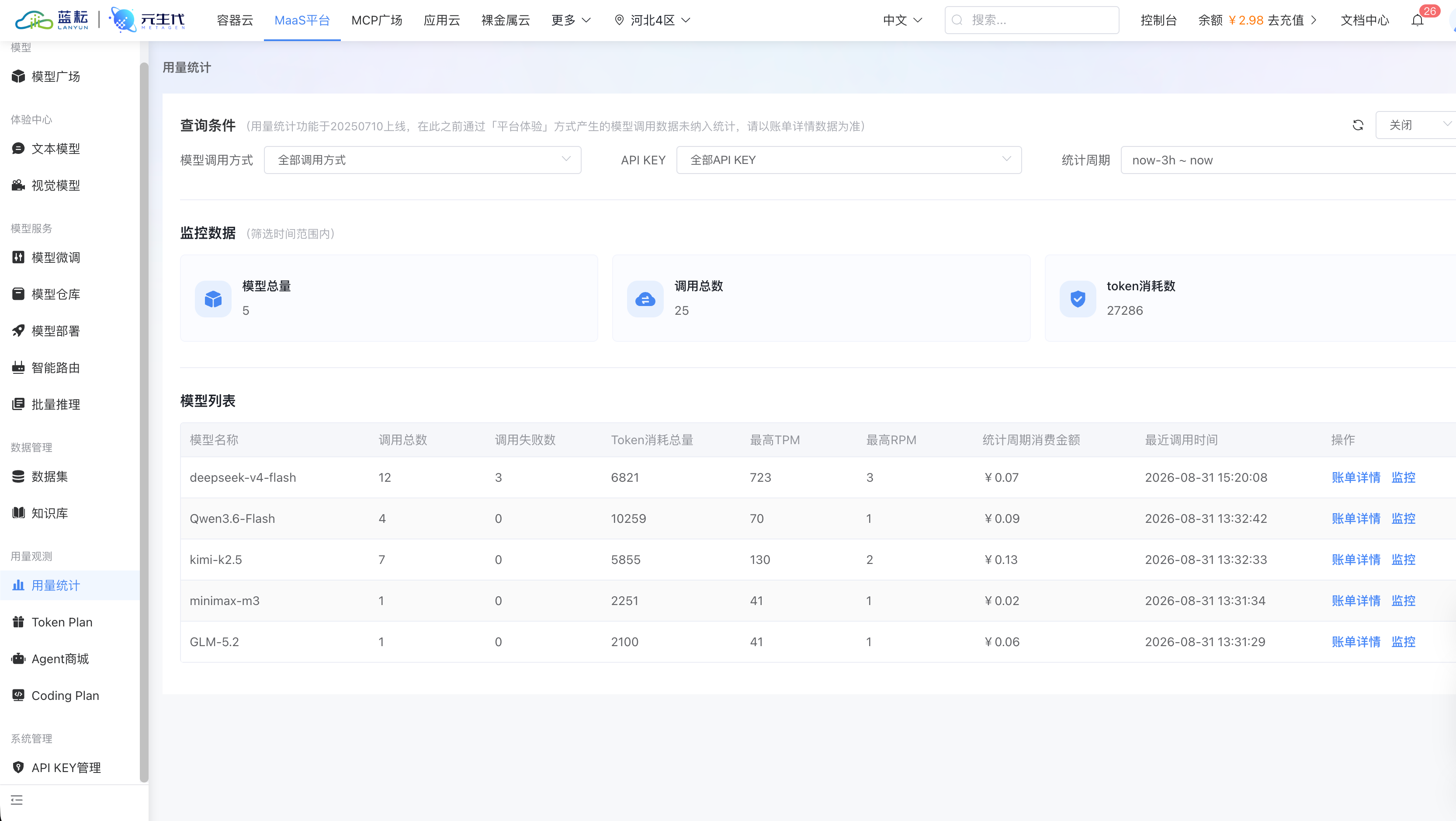Open the 全部调用方式 dropdown

pos(422,160)
